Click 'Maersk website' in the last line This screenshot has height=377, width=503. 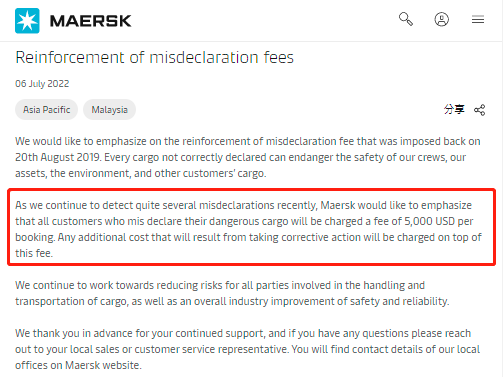pos(103,365)
